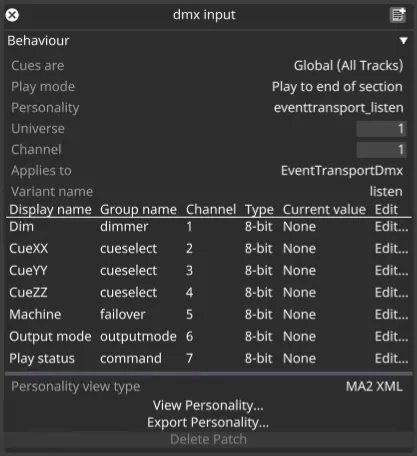This screenshot has height=456, width=417.
Task: Collapse the Behaviour section arrow
Action: tap(403, 41)
